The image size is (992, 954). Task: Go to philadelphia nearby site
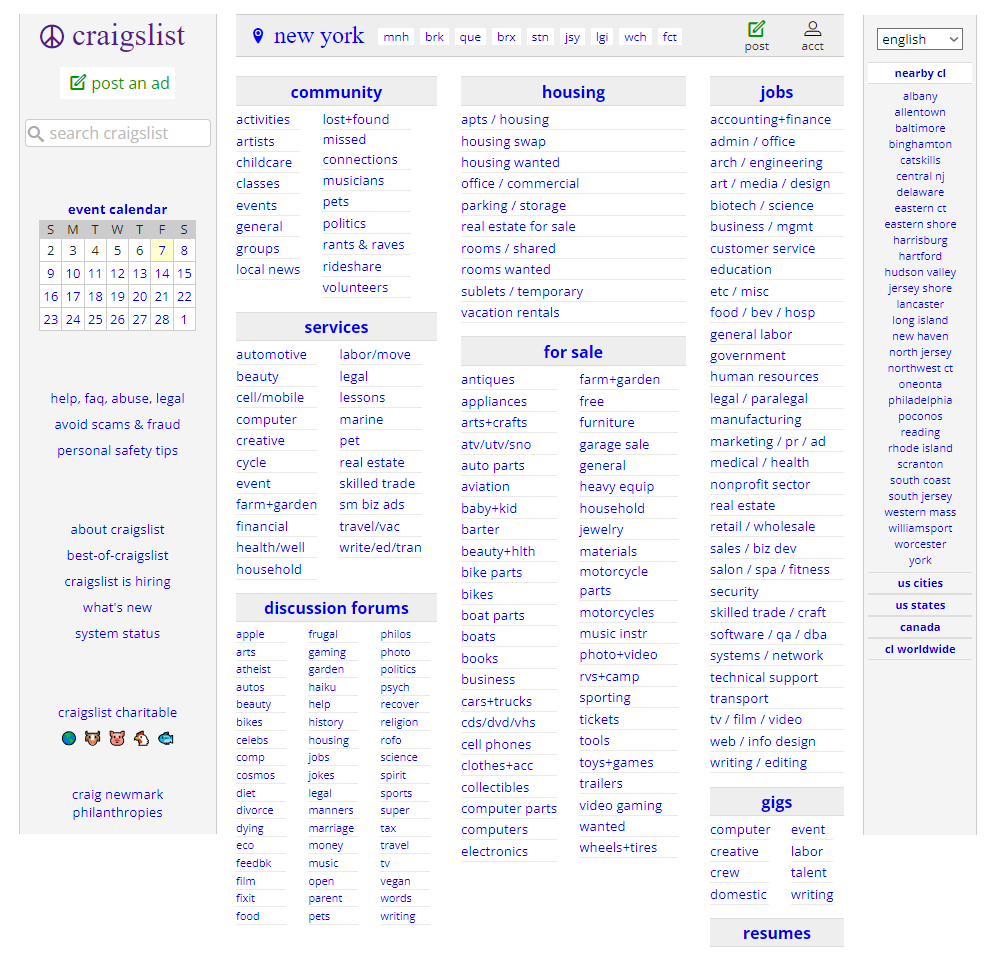[x=920, y=400]
